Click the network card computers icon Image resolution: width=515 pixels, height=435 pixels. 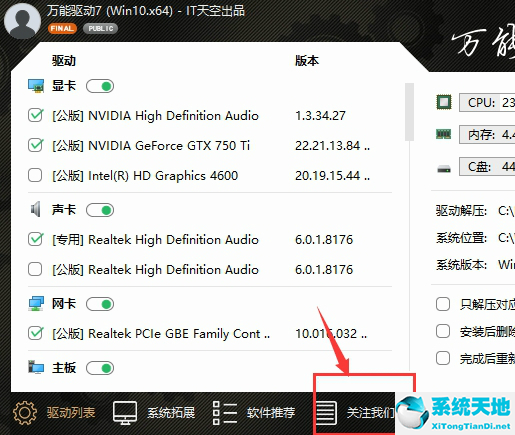coord(36,304)
